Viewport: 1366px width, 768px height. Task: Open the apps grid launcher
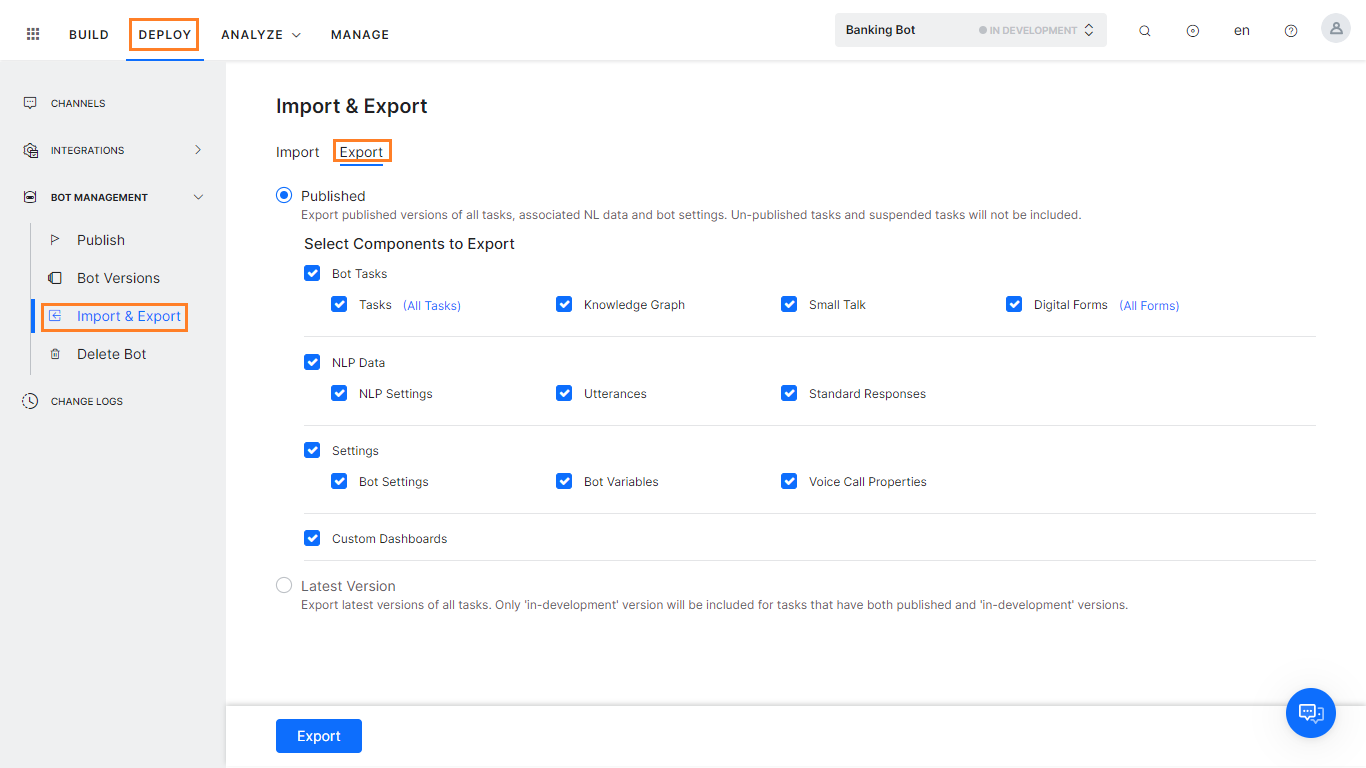32,33
